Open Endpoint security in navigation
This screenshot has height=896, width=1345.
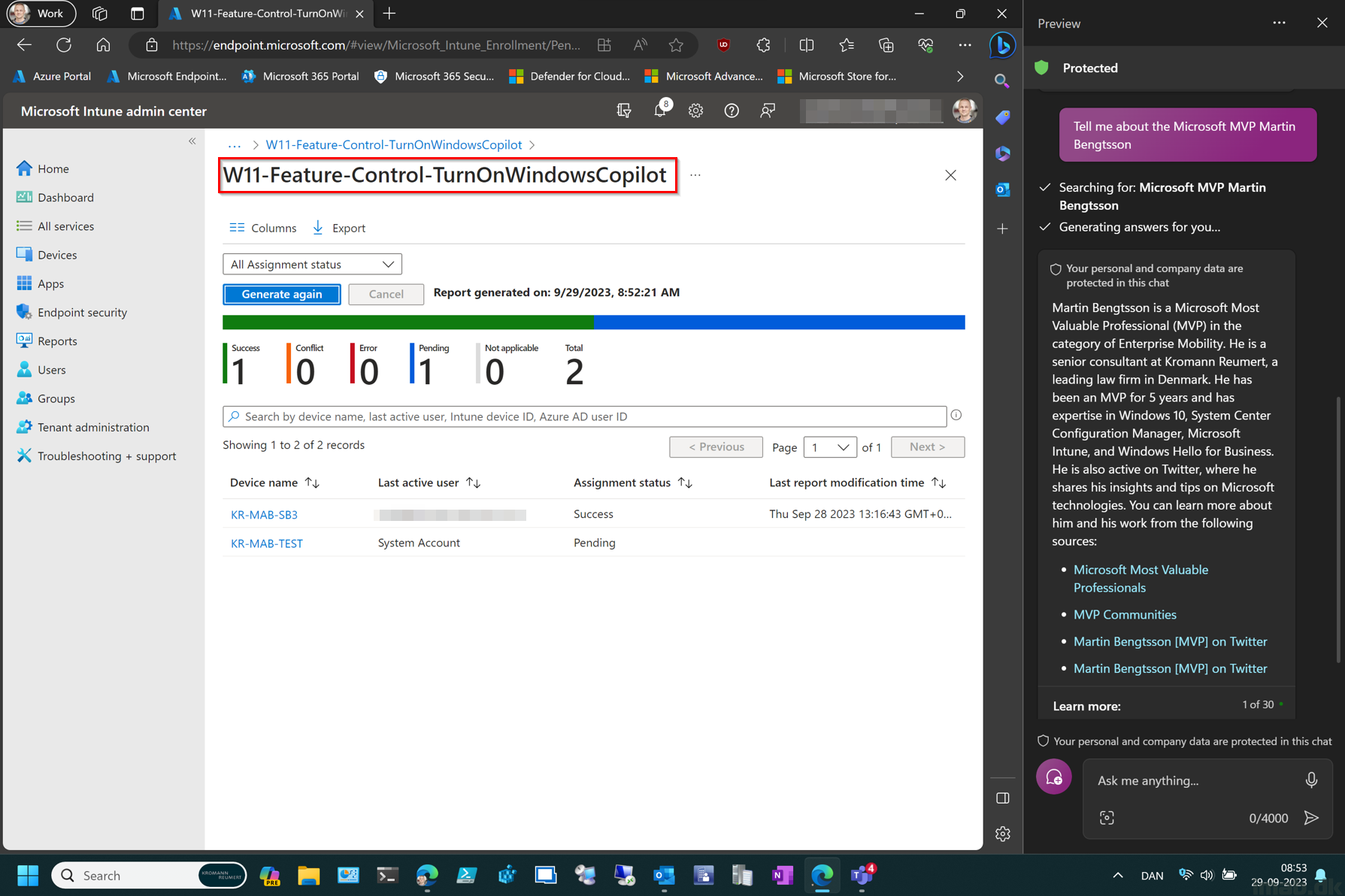[82, 312]
